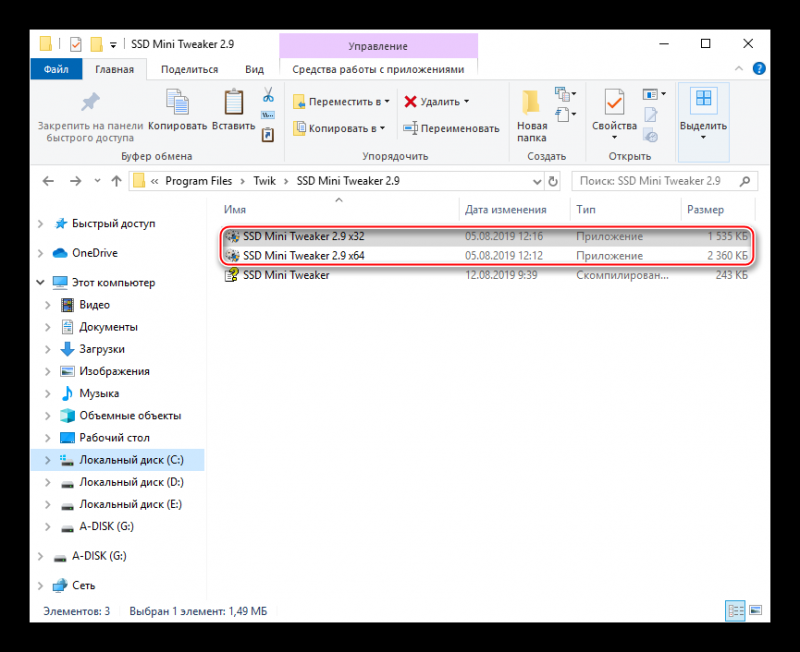
Task: Open quick access toolbar customize arrow
Action: point(113,45)
